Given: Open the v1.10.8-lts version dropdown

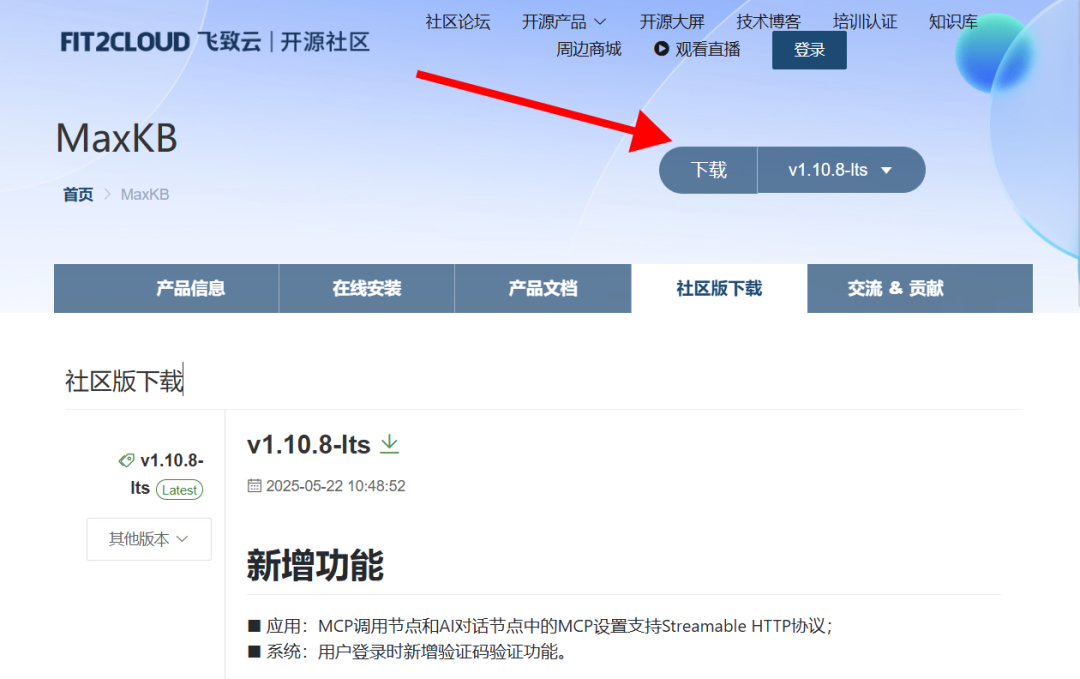Looking at the screenshot, I should tap(841, 170).
